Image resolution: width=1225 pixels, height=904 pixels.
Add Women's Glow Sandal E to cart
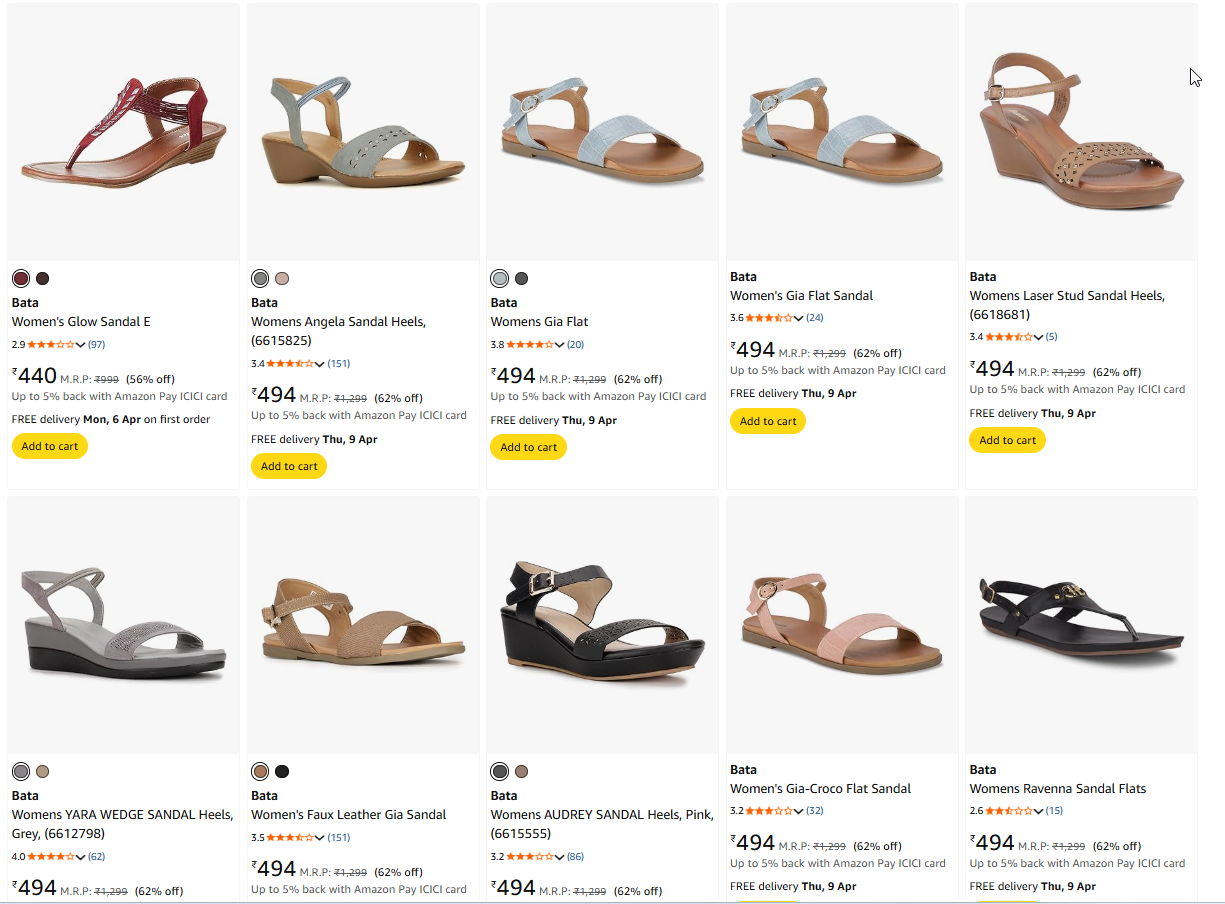pyautogui.click(x=50, y=446)
